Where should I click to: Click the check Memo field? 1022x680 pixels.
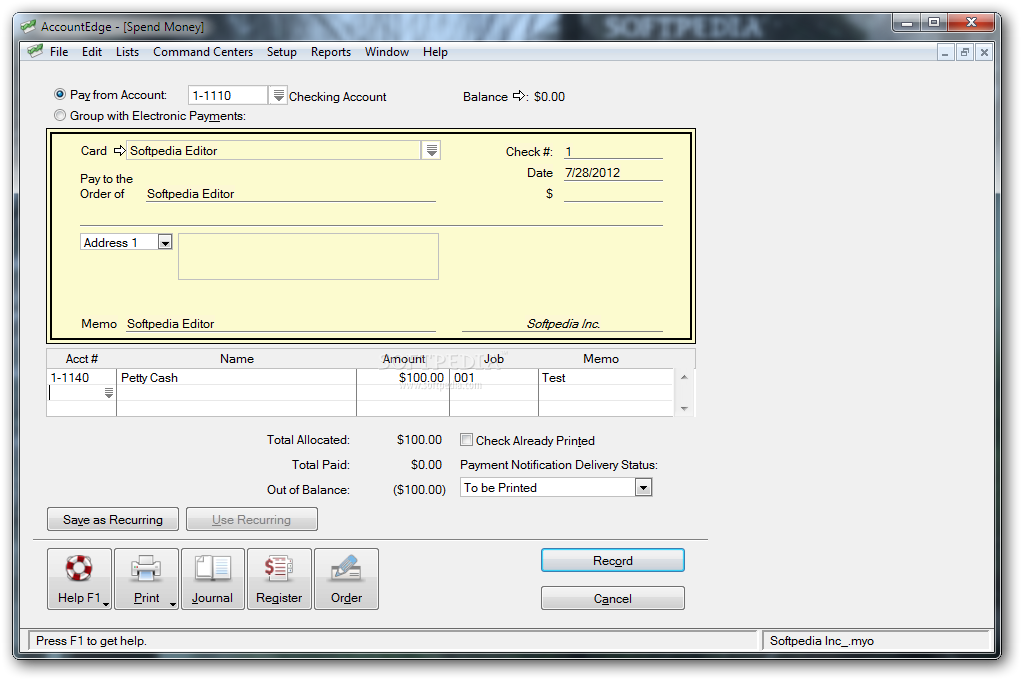281,323
